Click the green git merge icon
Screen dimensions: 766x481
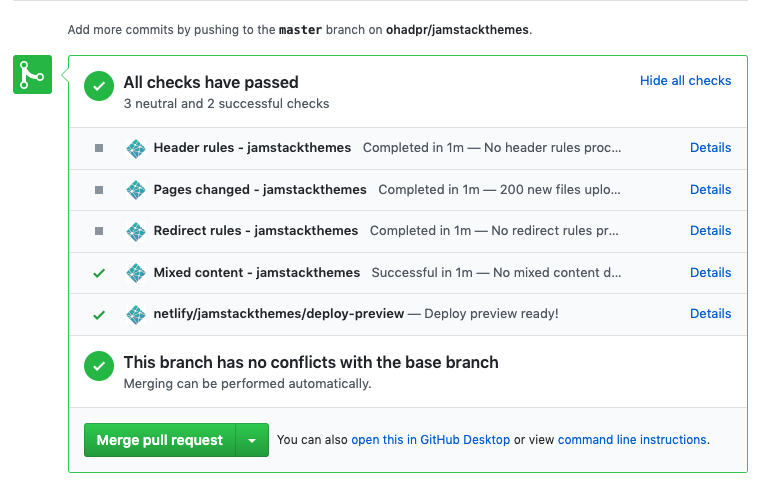coord(32,75)
